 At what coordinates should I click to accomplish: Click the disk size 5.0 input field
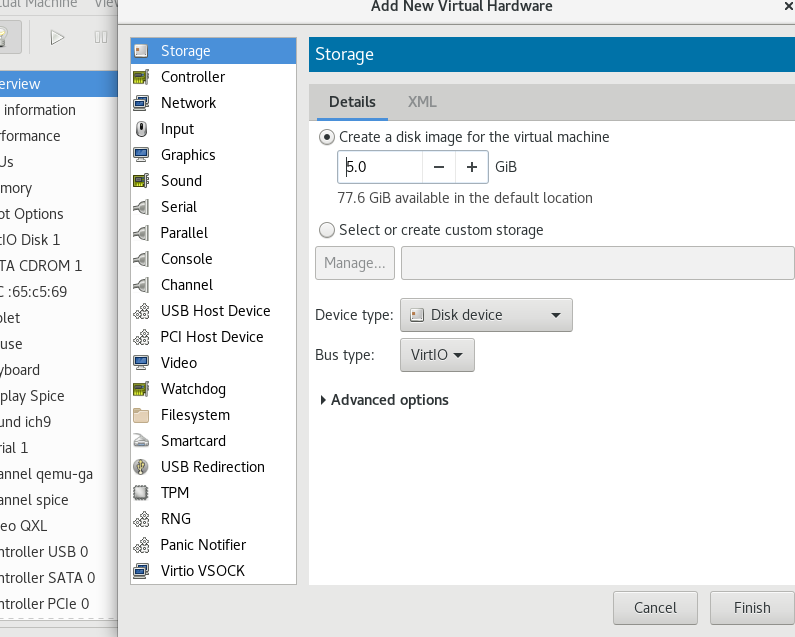tap(380, 167)
